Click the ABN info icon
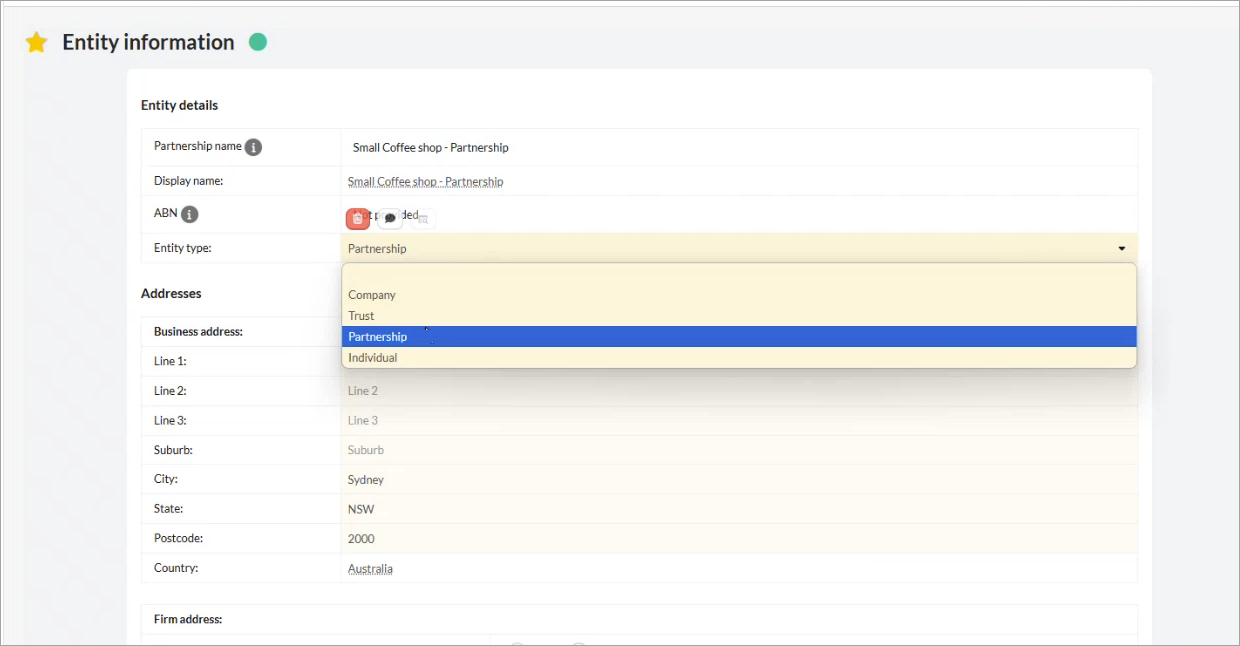This screenshot has height=646, width=1240. coord(189,214)
